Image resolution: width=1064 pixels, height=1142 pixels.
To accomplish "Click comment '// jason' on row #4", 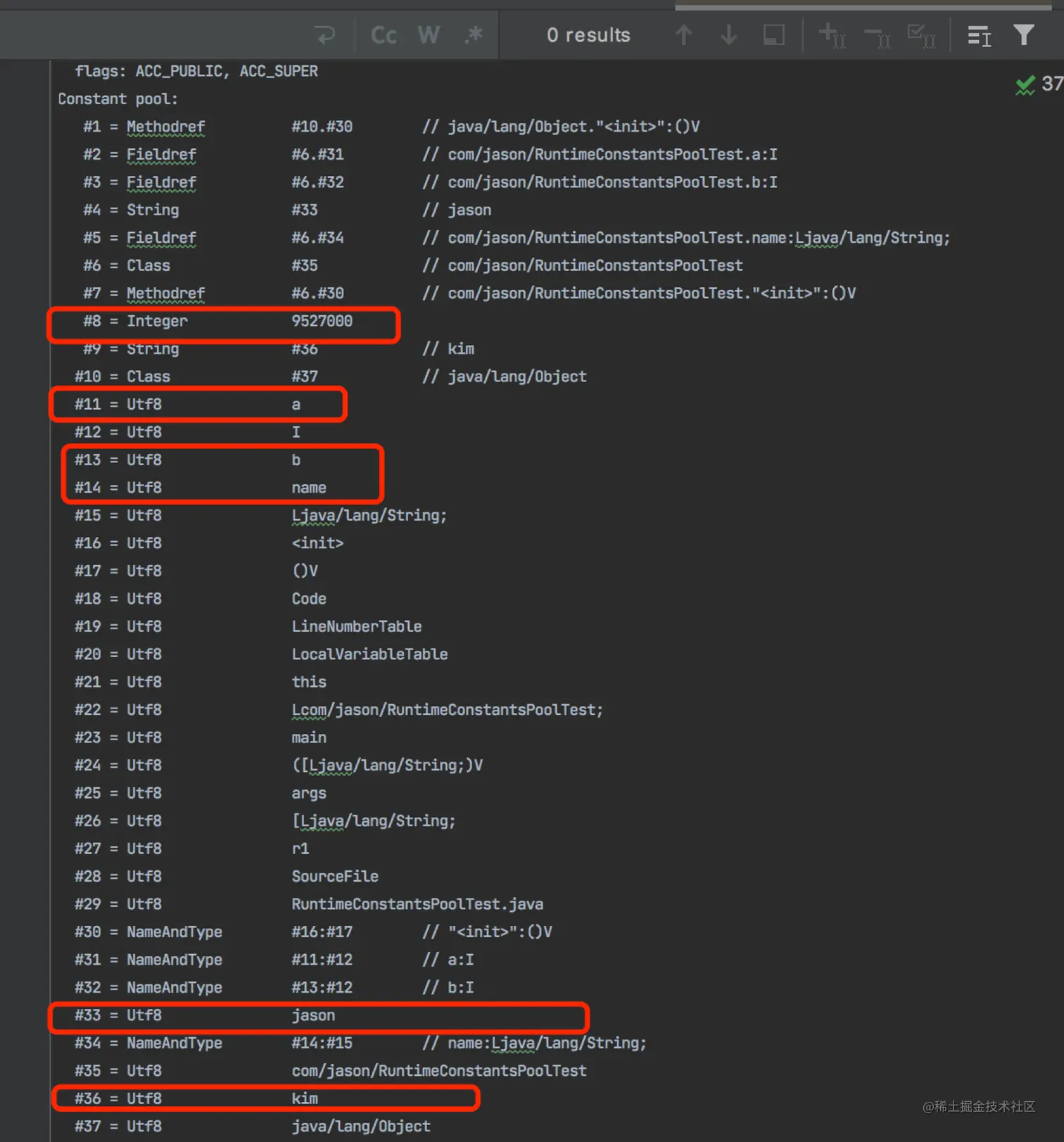I will (457, 210).
